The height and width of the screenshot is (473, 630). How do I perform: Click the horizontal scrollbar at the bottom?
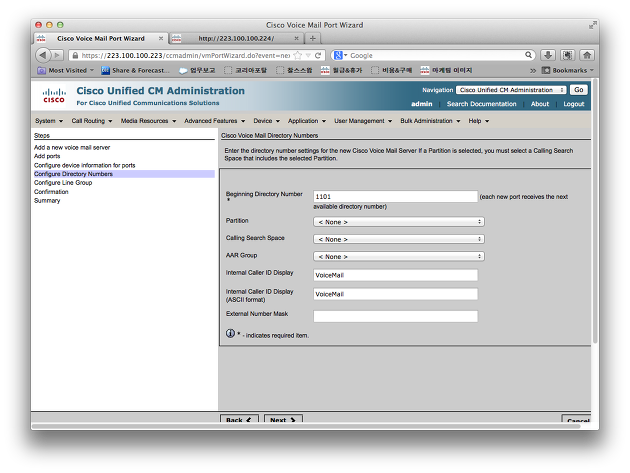click(x=305, y=426)
